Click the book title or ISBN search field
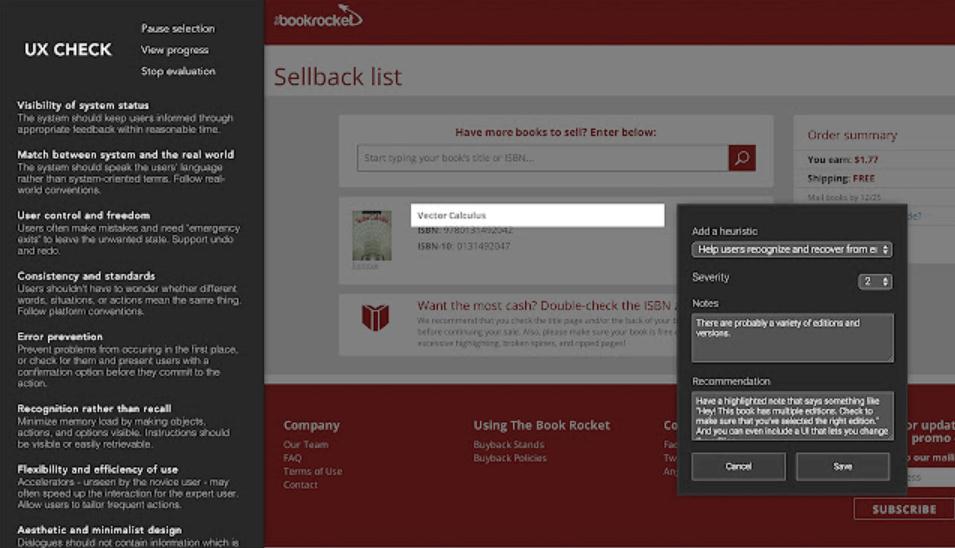 tap(543, 158)
